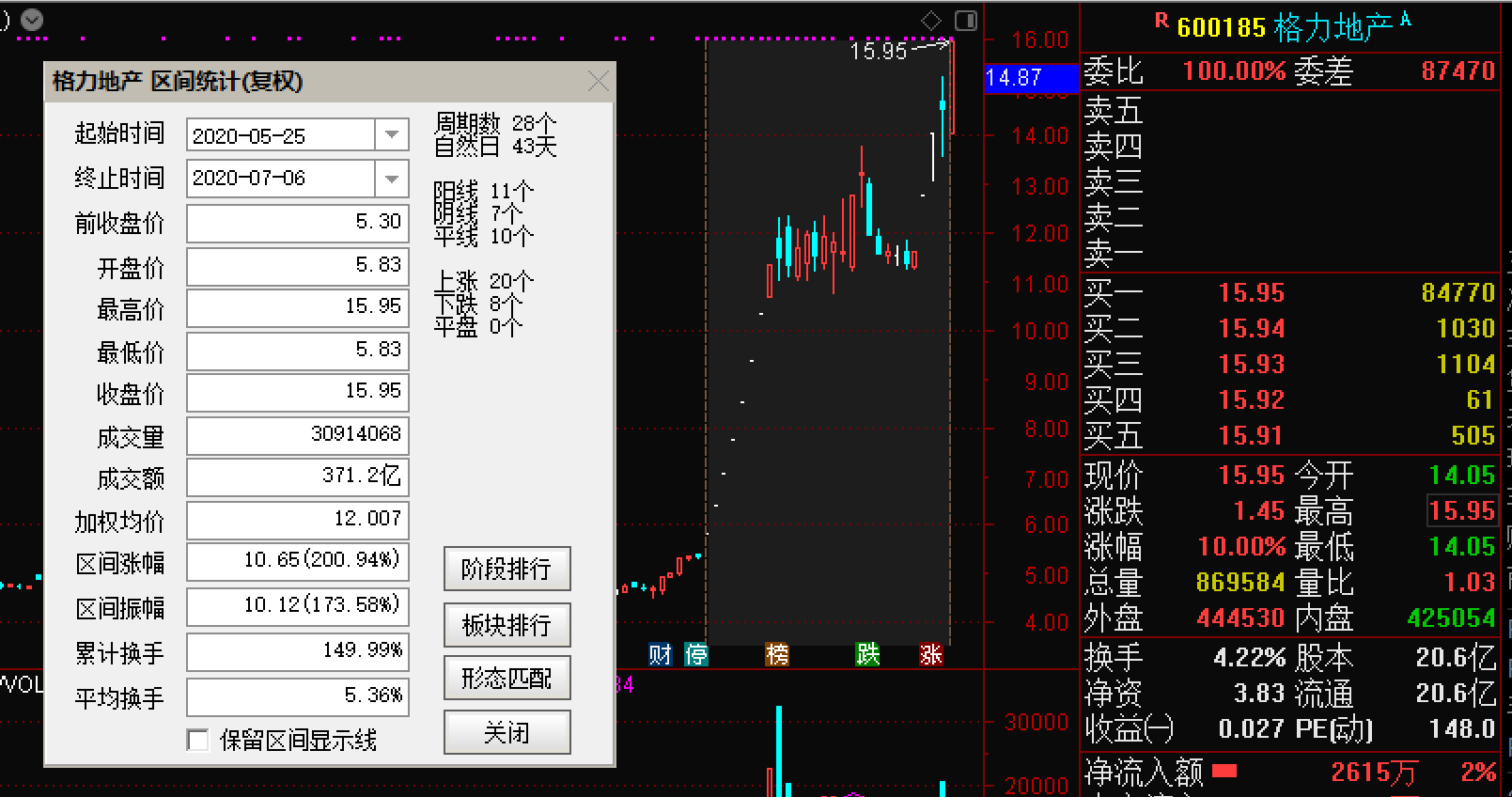Select the 买一 price 15.95 row

(1251, 293)
